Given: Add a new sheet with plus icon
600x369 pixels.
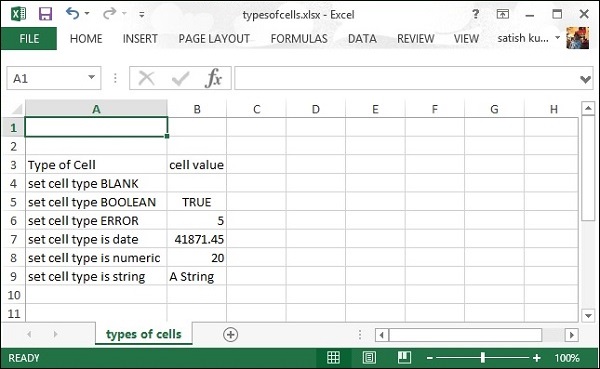Looking at the screenshot, I should point(230,335).
